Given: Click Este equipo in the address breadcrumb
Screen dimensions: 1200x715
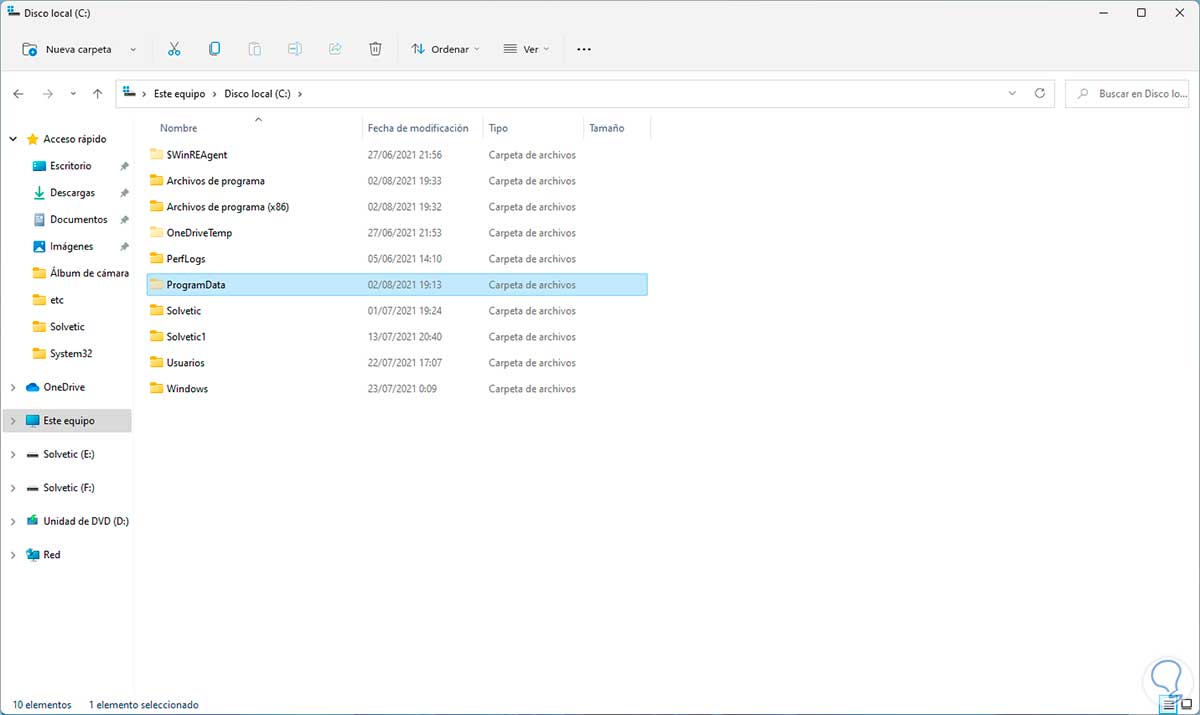Looking at the screenshot, I should (179, 94).
